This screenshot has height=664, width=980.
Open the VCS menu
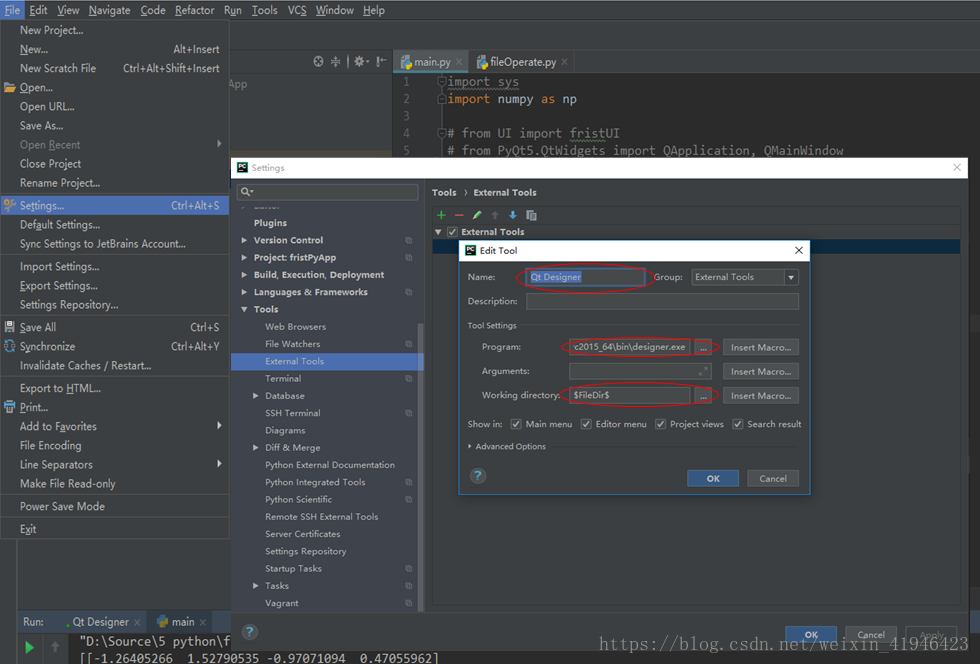(297, 10)
